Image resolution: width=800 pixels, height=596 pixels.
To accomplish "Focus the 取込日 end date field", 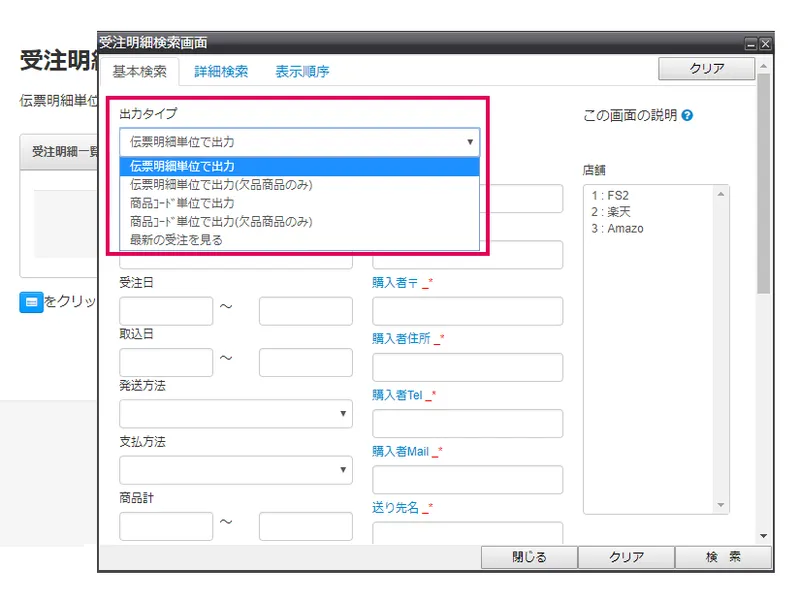I will point(306,362).
